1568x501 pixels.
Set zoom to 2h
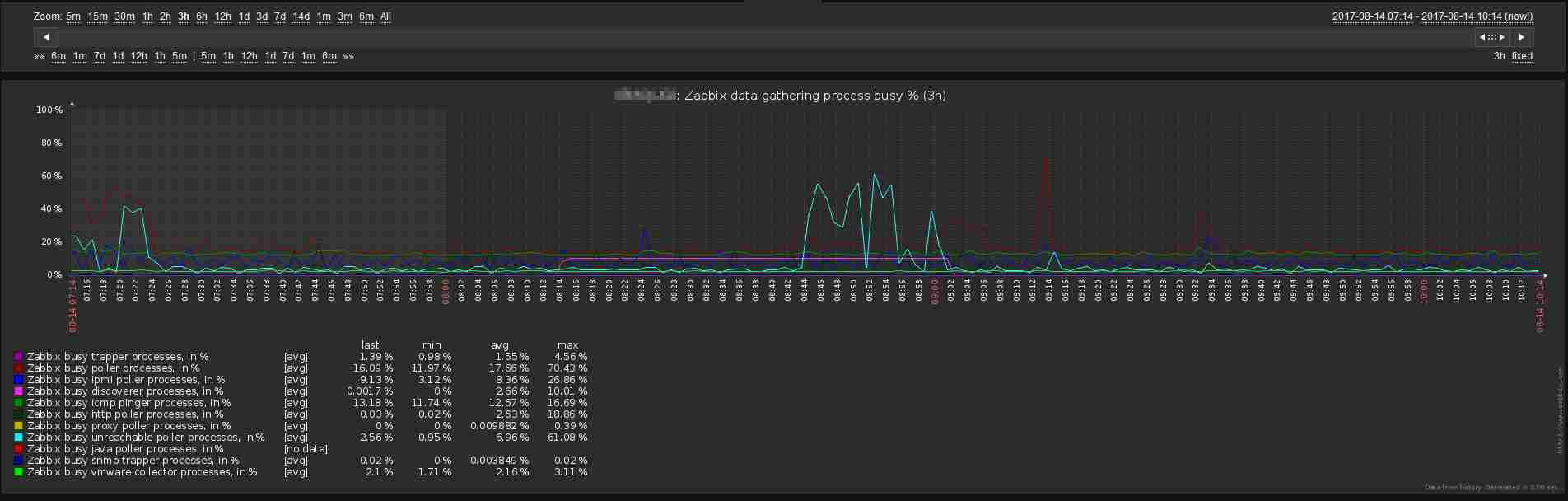(166, 16)
